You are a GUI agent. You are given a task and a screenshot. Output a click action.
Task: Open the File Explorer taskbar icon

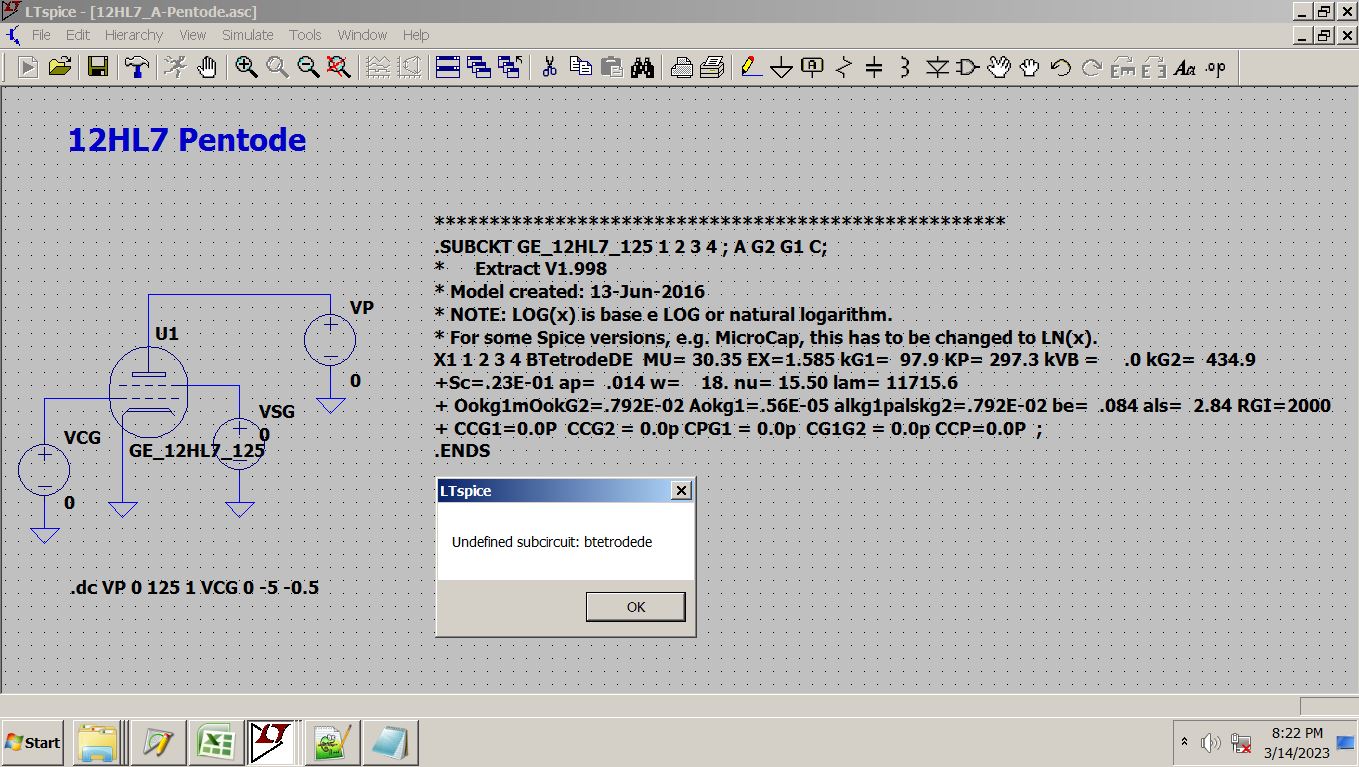[98, 743]
